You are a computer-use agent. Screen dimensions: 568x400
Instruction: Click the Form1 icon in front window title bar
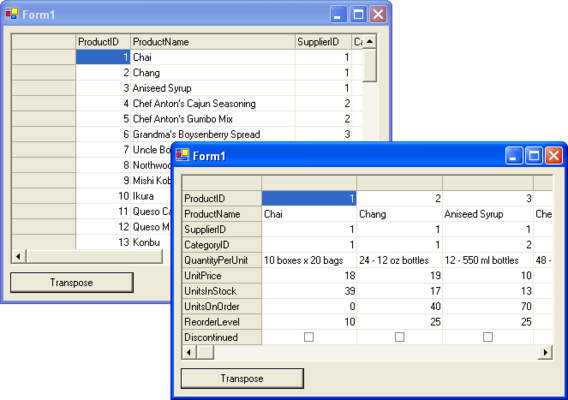(x=182, y=155)
